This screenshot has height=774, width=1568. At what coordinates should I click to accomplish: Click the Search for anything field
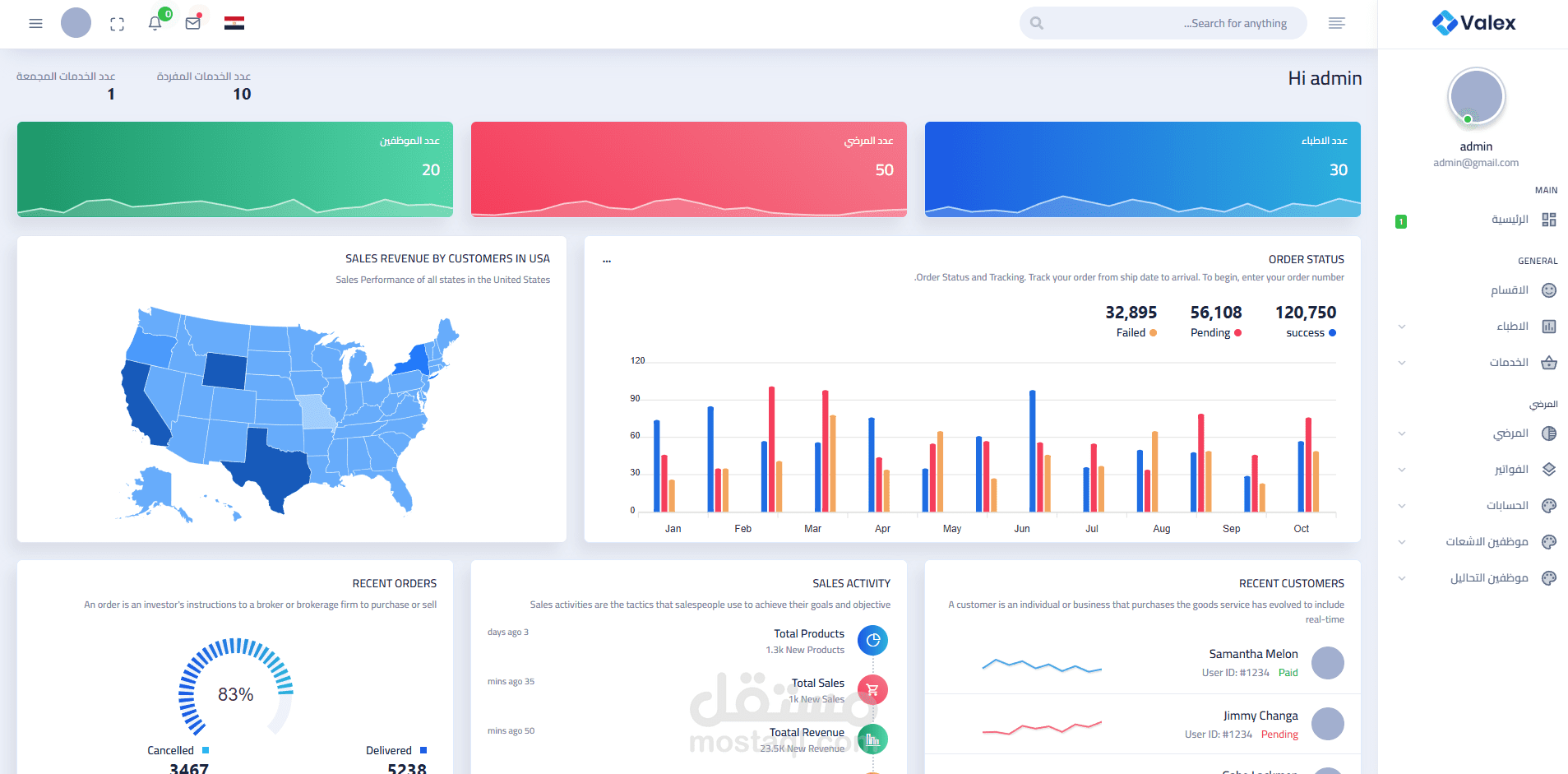[1163, 23]
